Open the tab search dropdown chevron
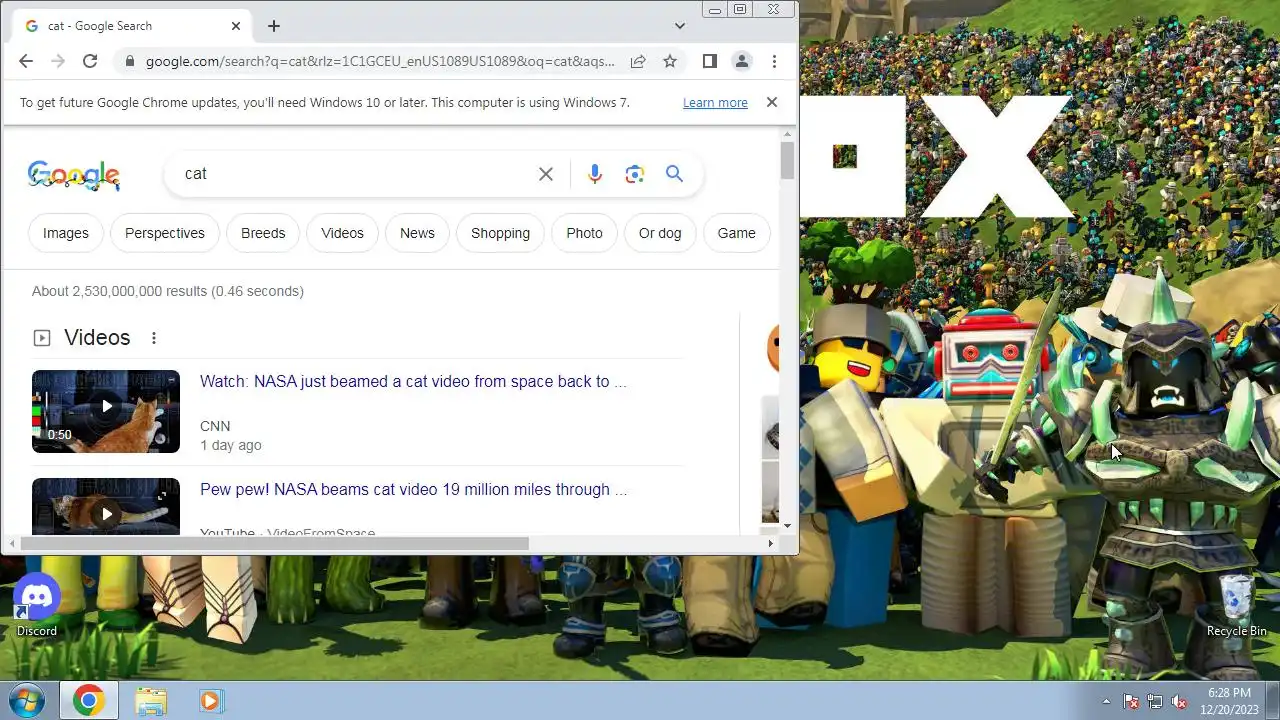This screenshot has width=1280, height=720. tap(680, 26)
